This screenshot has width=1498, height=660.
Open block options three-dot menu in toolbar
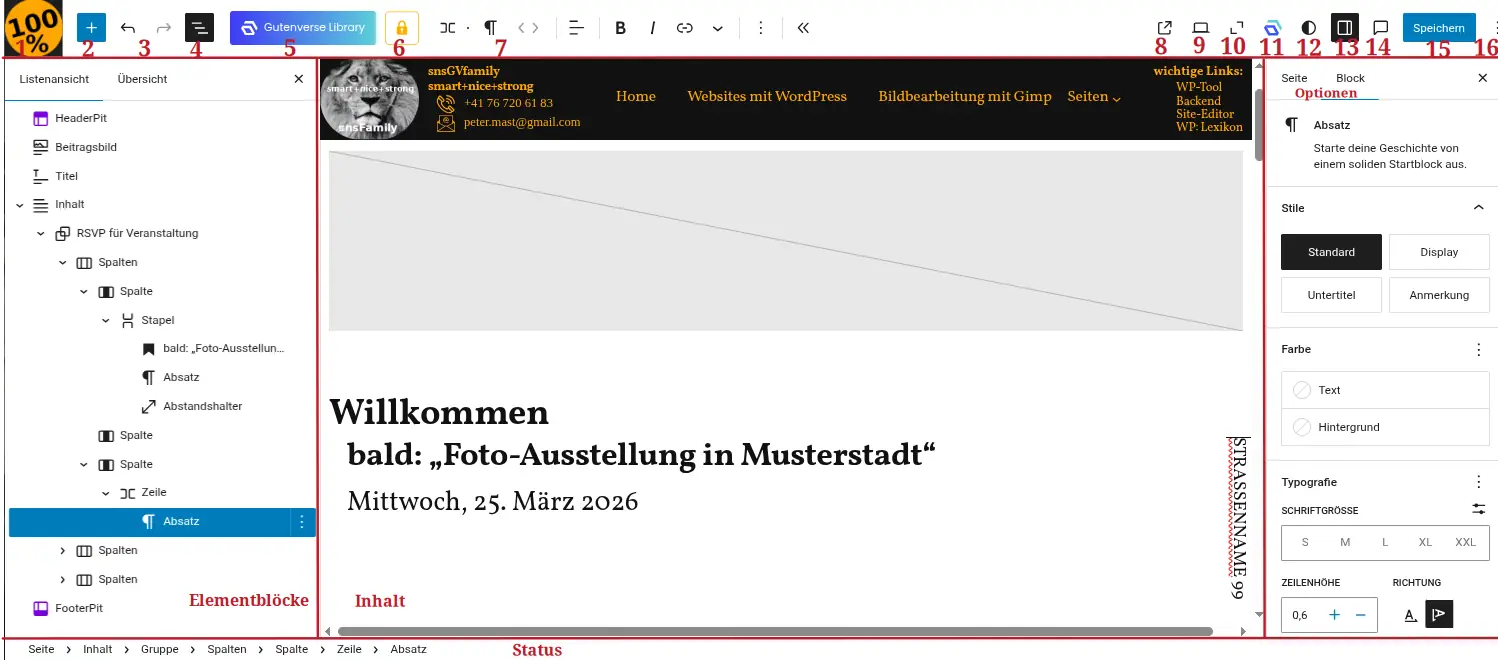click(761, 28)
